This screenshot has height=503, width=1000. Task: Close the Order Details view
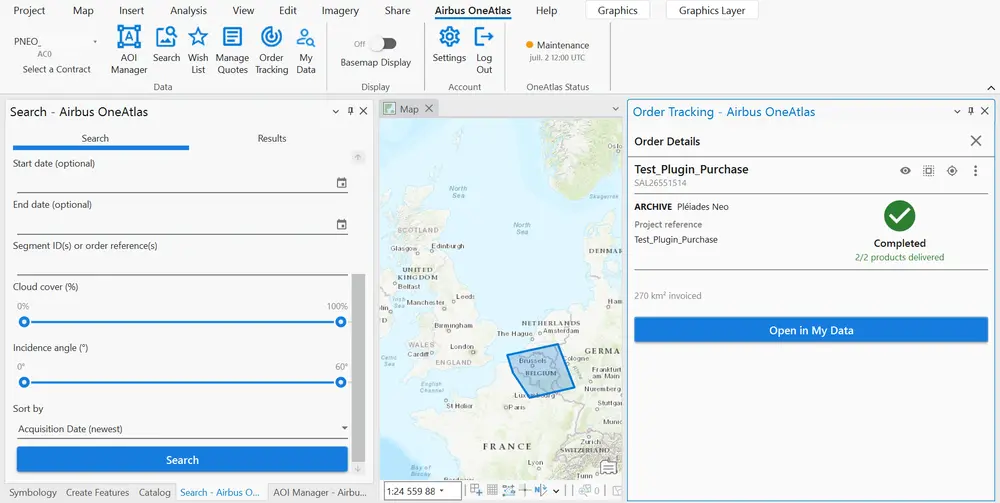tap(976, 141)
